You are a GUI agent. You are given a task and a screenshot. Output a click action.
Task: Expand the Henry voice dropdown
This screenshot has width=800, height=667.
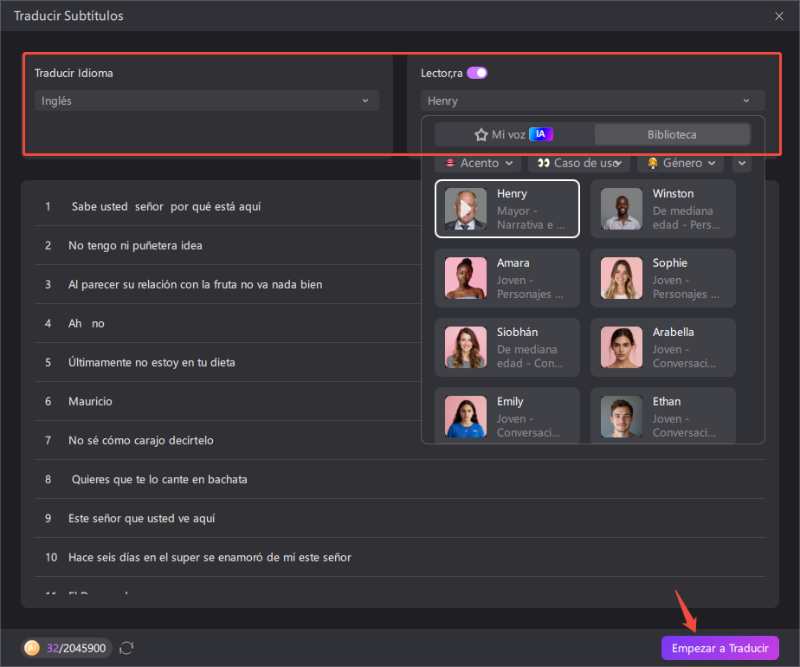click(x=592, y=101)
